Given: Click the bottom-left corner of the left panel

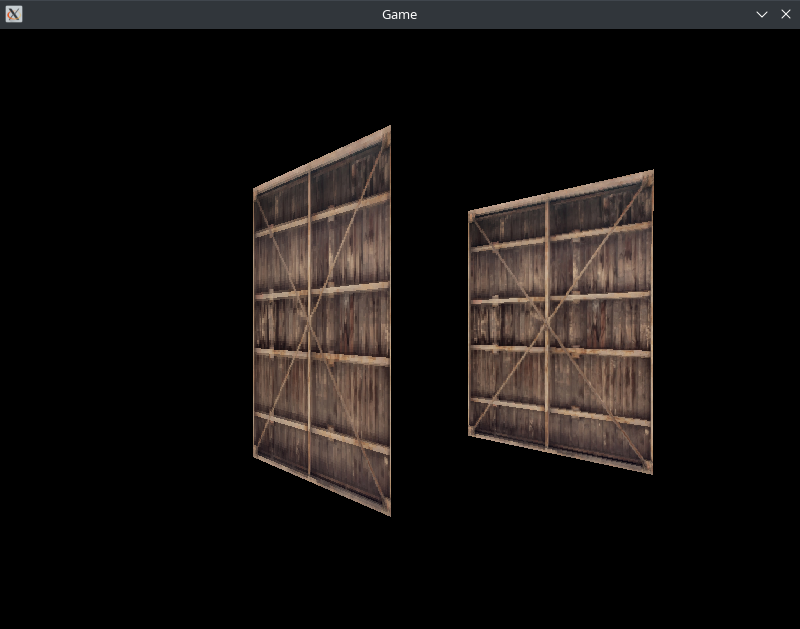Looking at the screenshot, I should [x=256, y=458].
